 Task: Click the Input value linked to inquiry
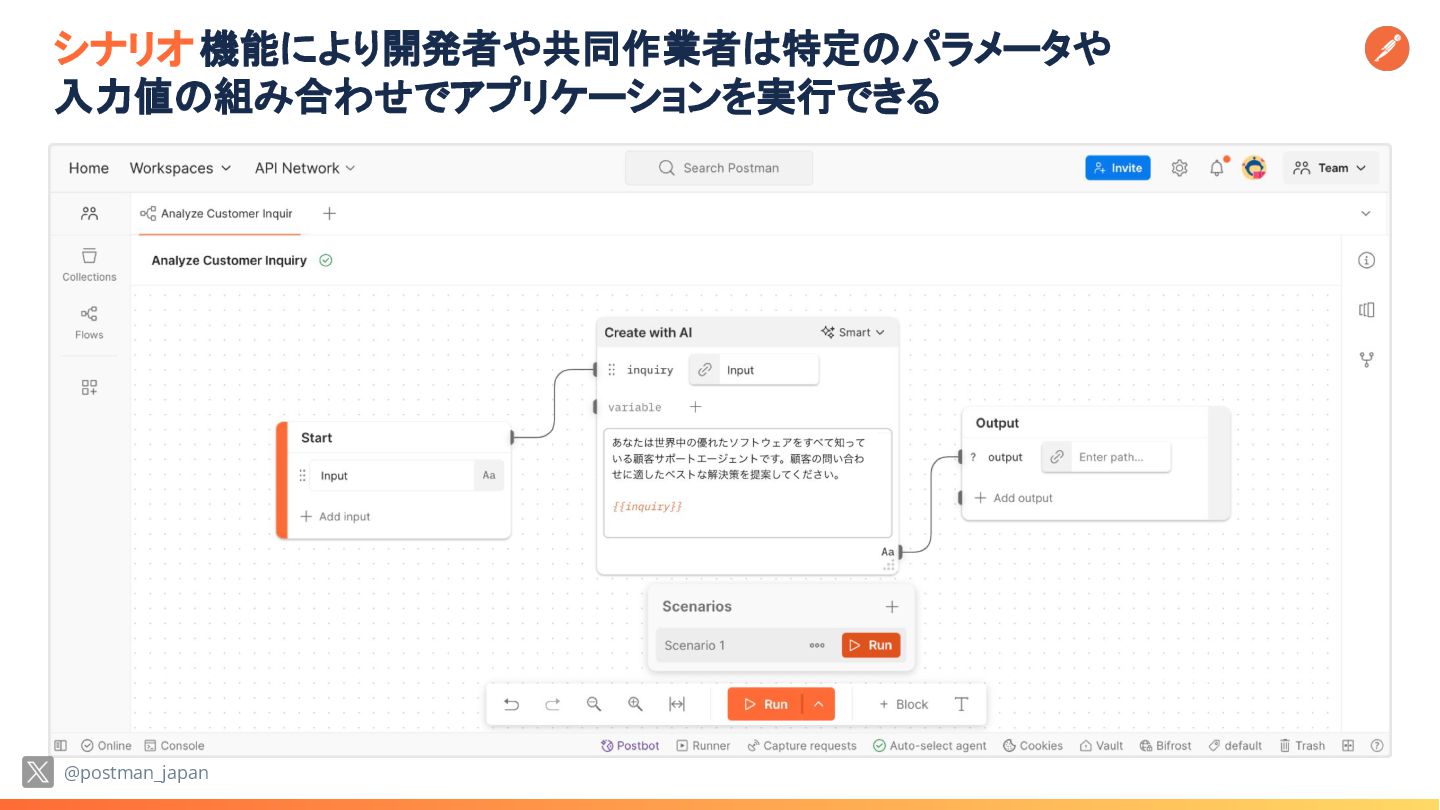point(769,370)
